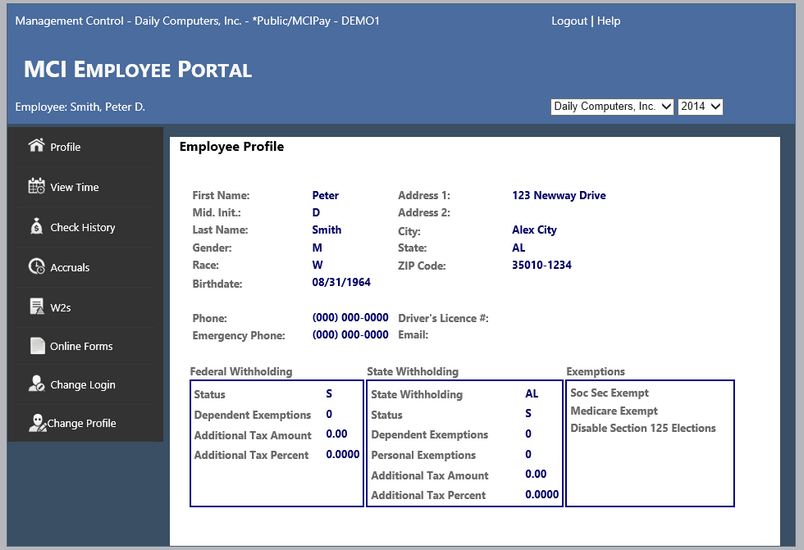Click the Federal Withholding section header
The width and height of the screenshot is (804, 550).
pos(241,371)
